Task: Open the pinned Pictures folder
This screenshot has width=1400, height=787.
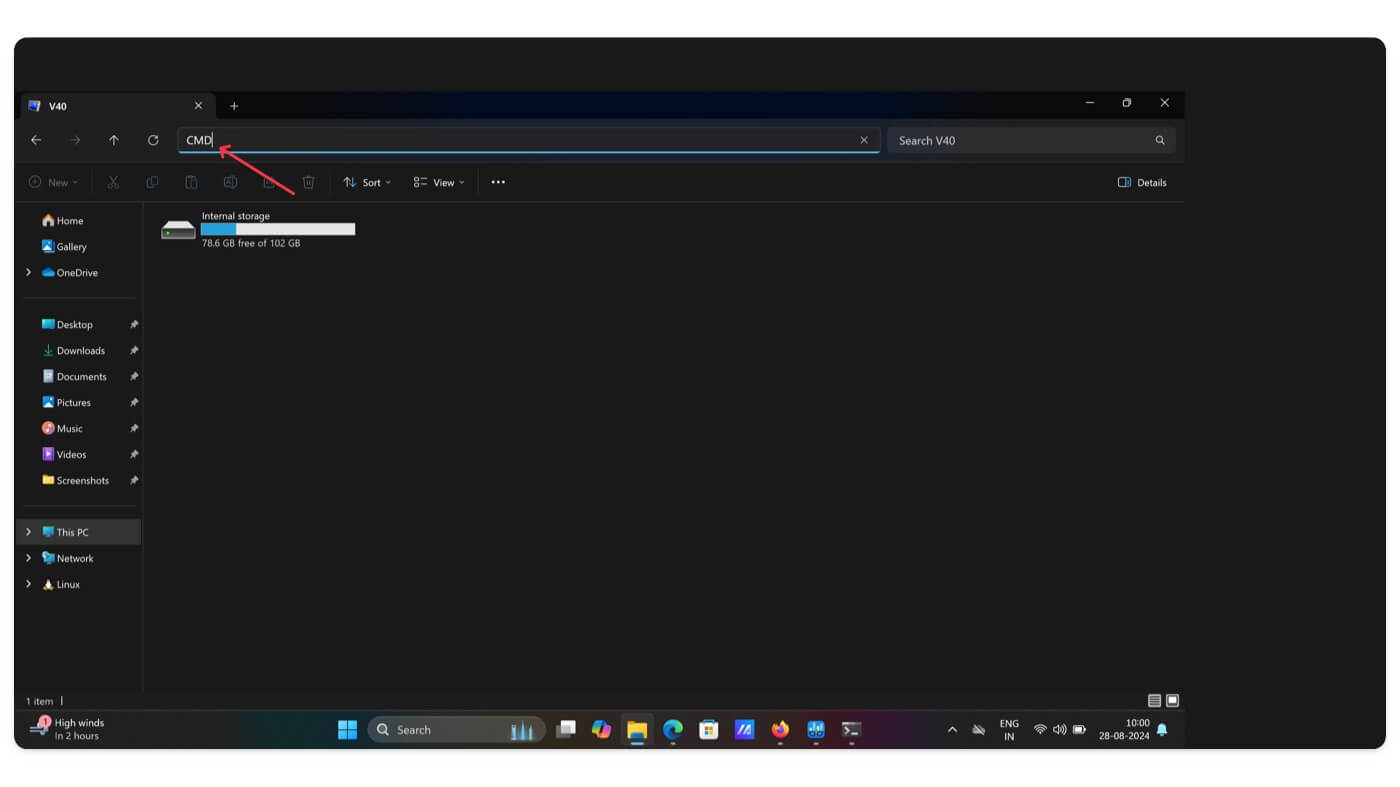Action: pos(66,403)
